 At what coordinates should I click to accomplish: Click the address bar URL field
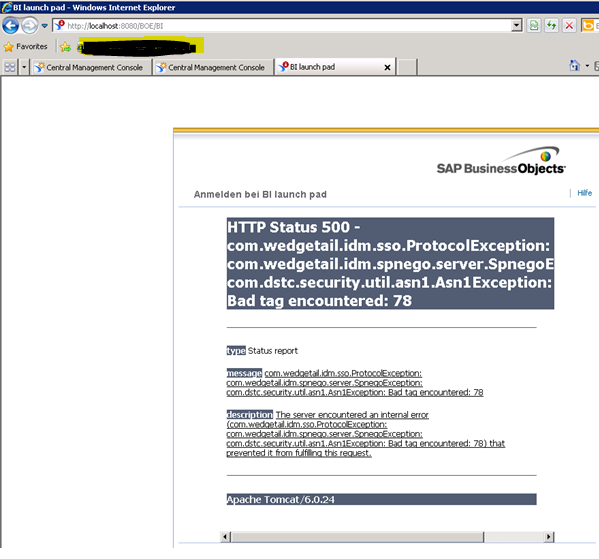coord(283,26)
